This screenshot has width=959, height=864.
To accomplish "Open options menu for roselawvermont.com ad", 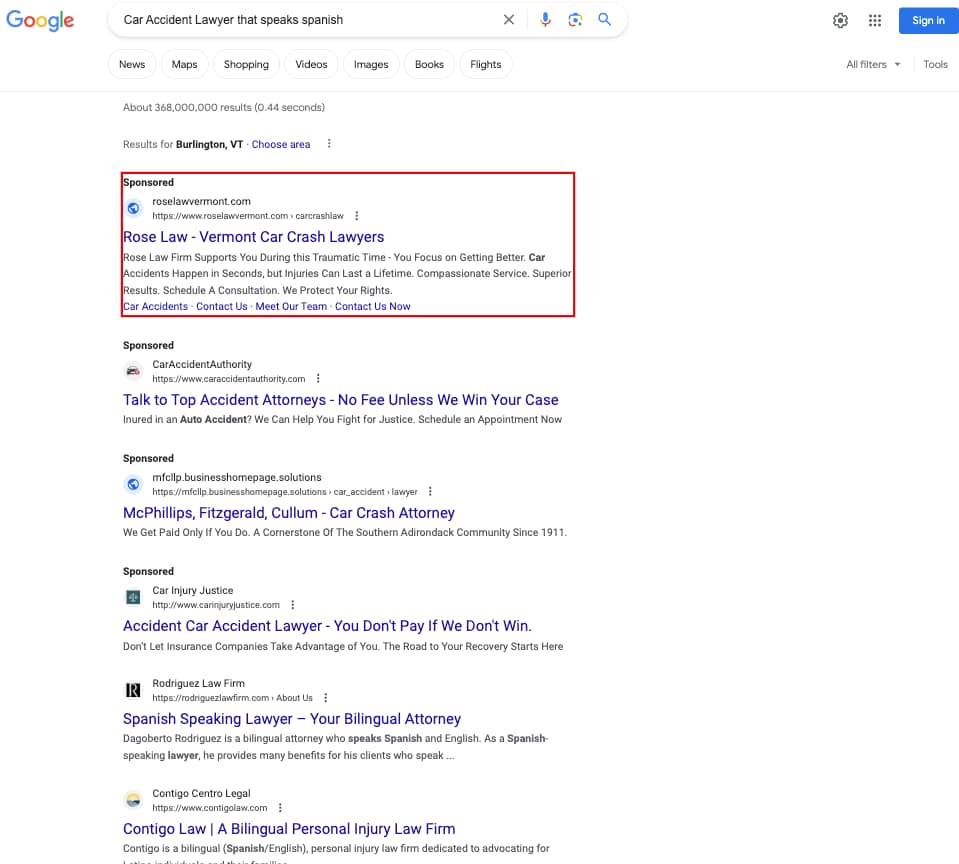I will (357, 216).
